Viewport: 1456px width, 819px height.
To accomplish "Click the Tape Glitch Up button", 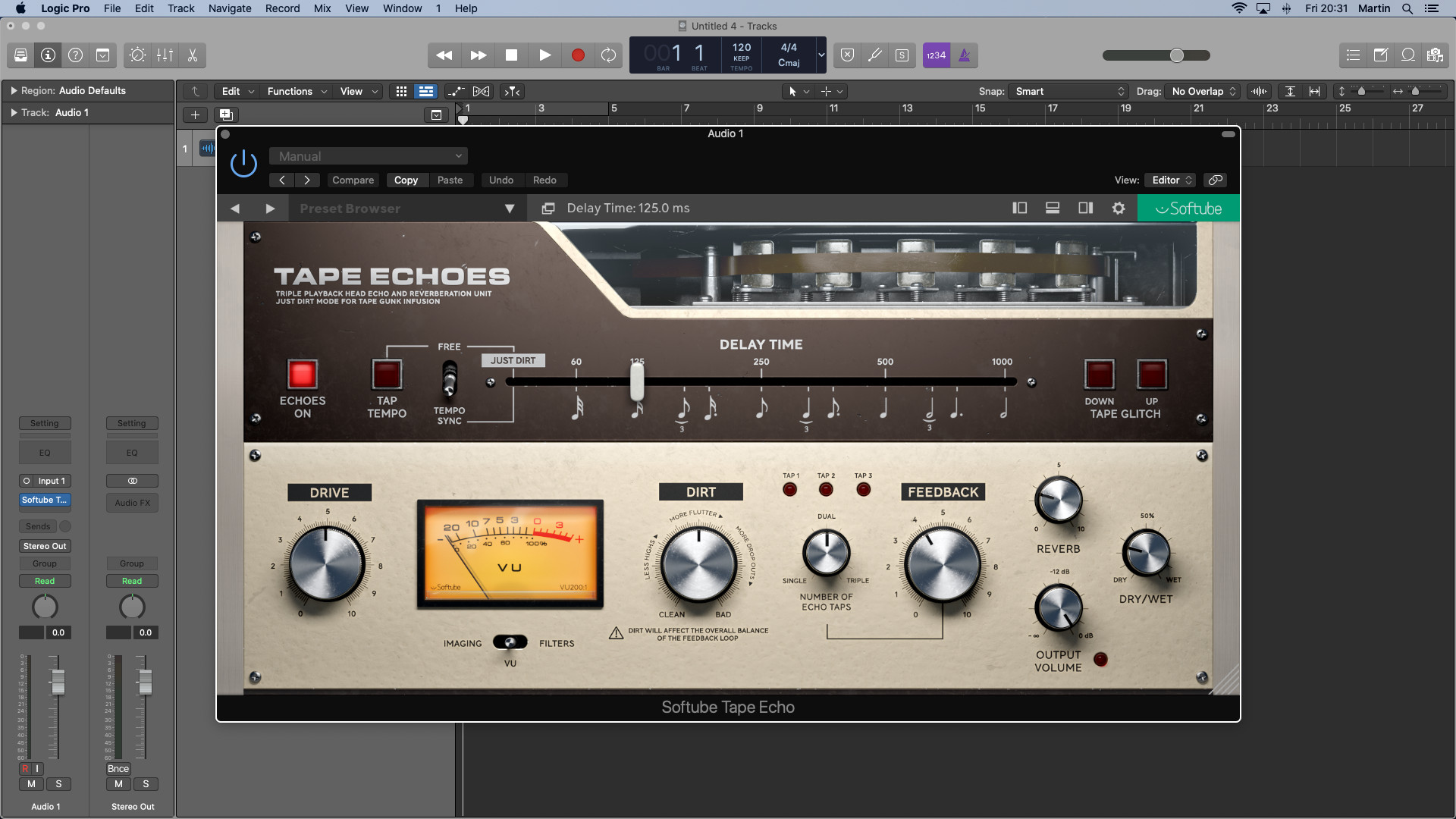I will click(x=1152, y=375).
